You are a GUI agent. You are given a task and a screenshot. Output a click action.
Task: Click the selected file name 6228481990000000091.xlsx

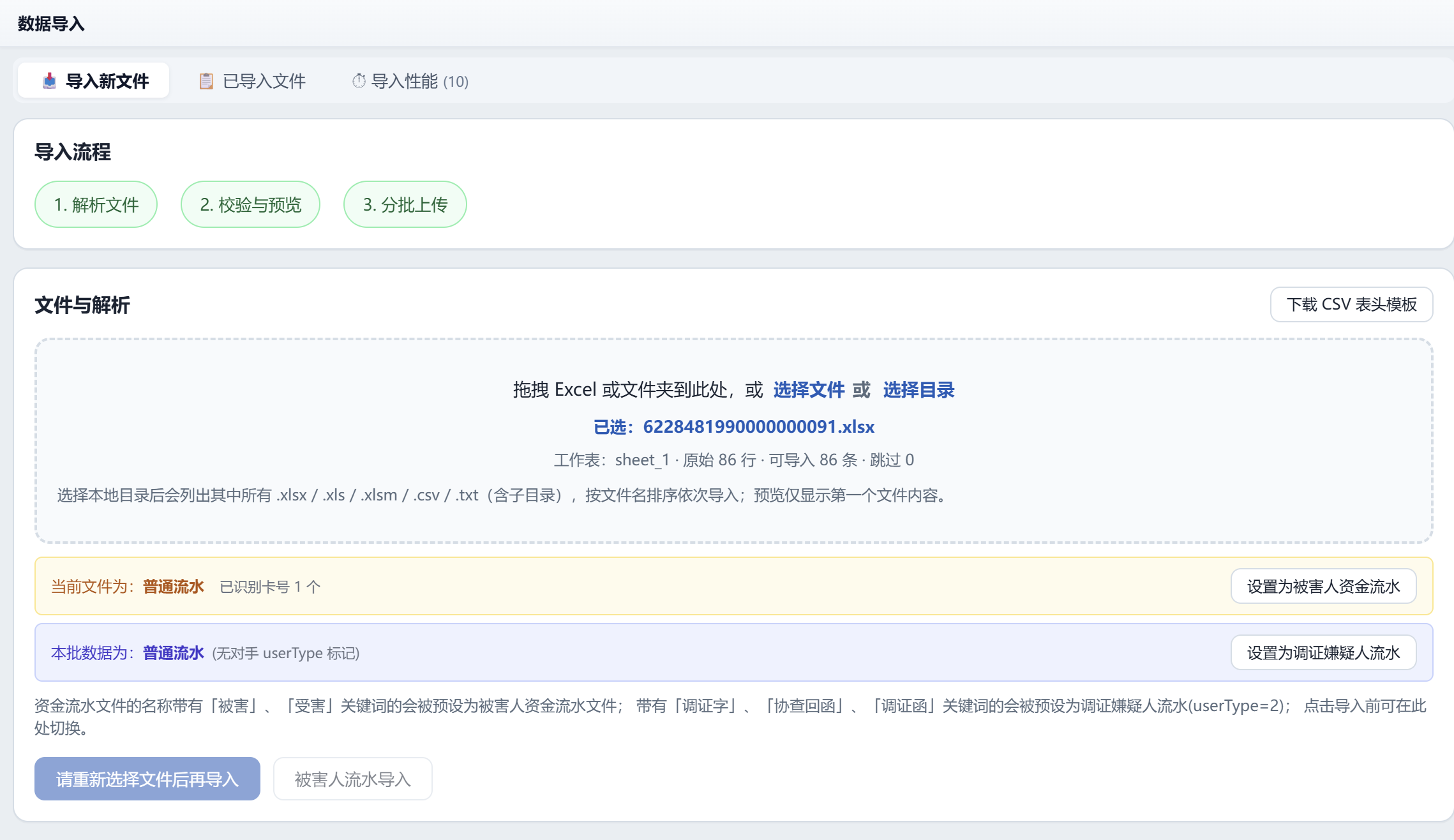758,426
